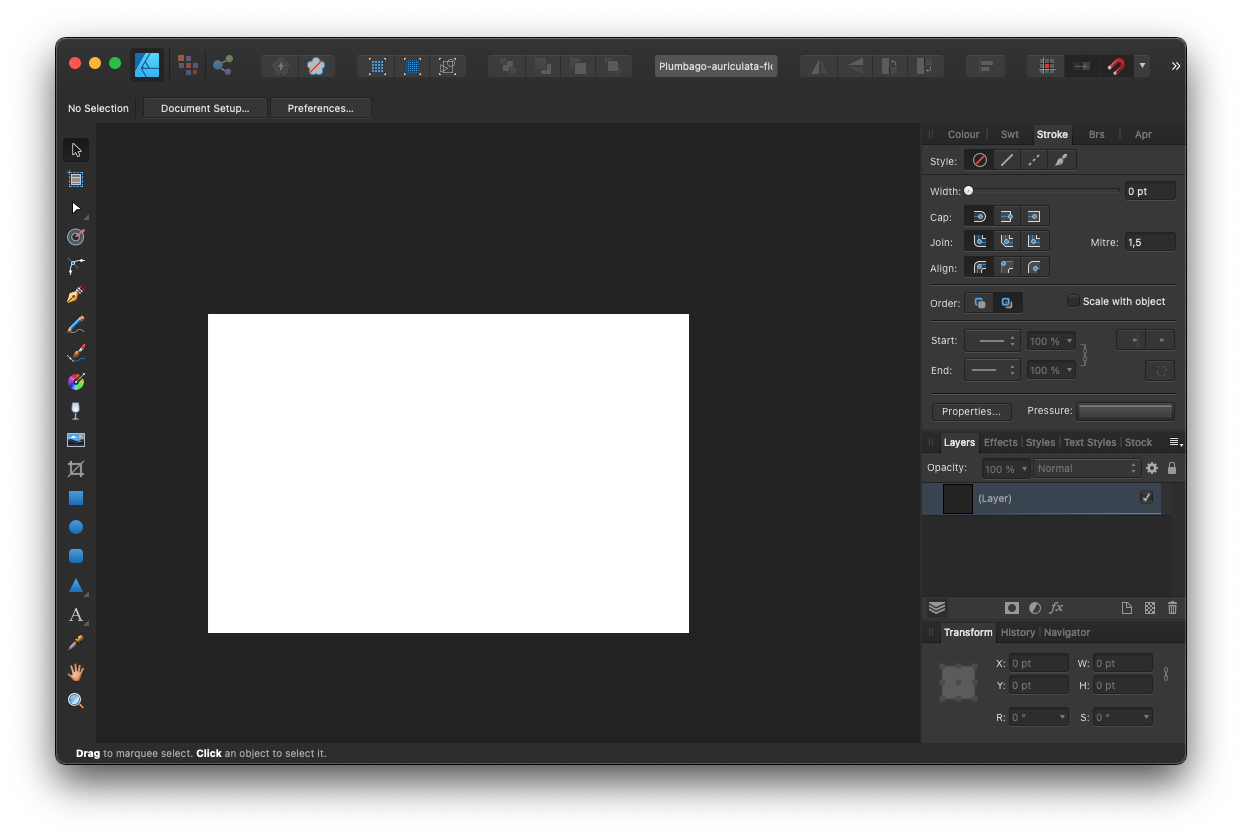Activate the Artboard tool
The width and height of the screenshot is (1242, 838).
[x=76, y=179]
